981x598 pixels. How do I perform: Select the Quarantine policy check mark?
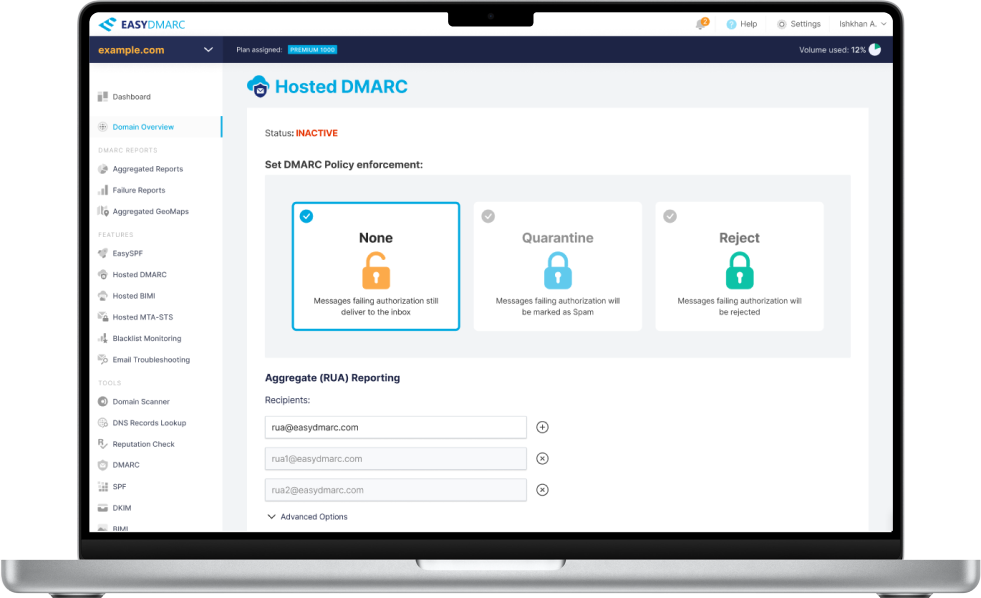[x=488, y=216]
